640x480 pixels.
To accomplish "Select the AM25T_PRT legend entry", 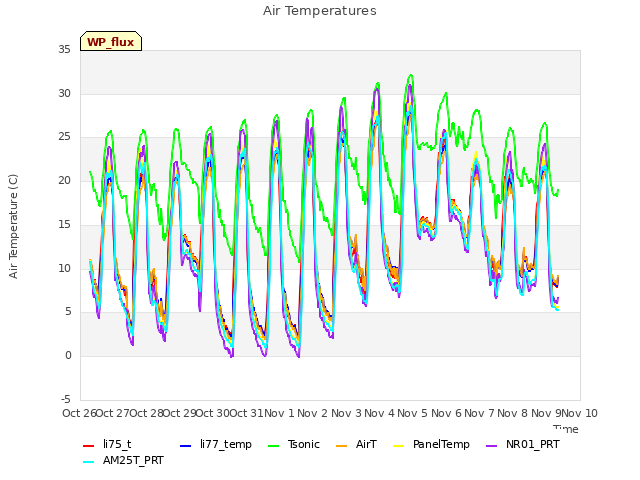I will click(123, 461).
